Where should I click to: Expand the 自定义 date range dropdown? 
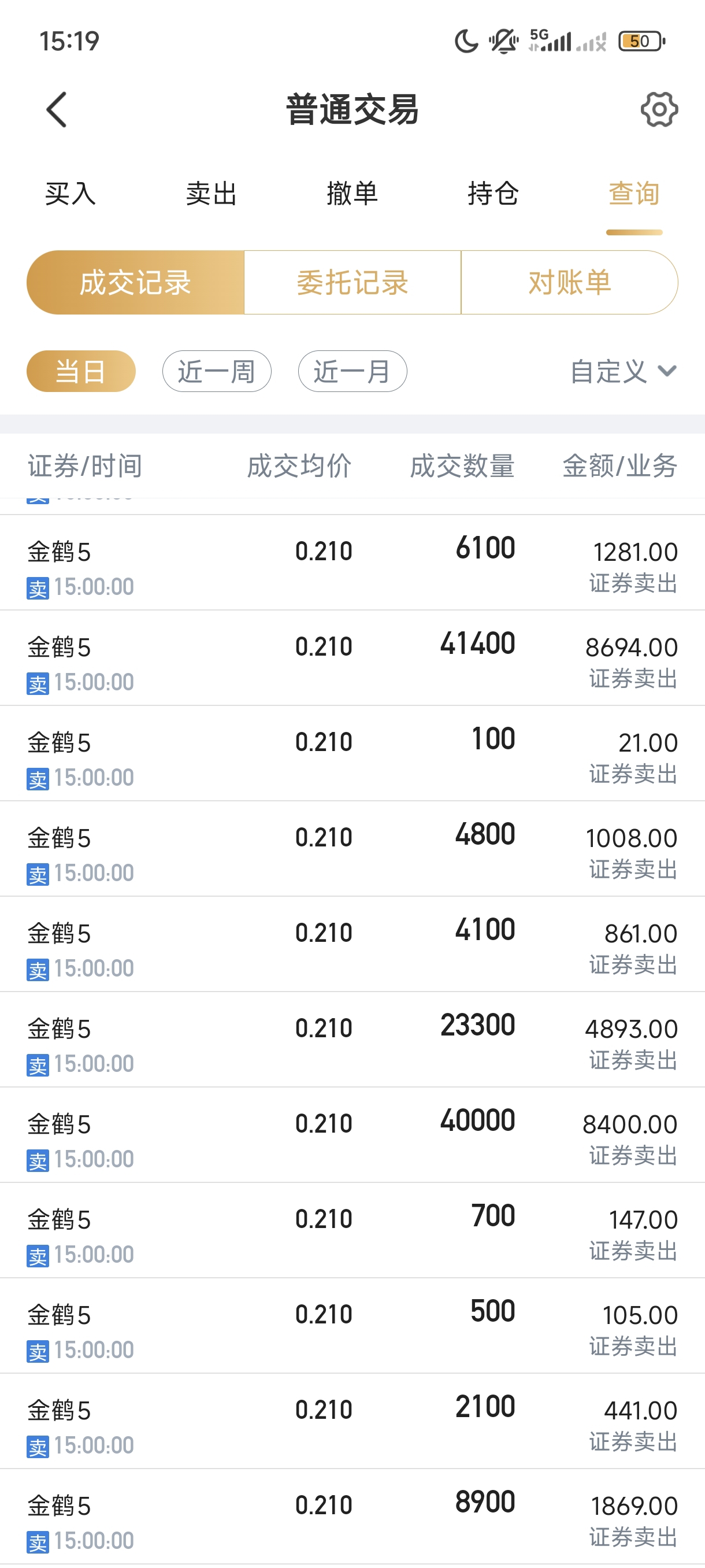[x=609, y=371]
